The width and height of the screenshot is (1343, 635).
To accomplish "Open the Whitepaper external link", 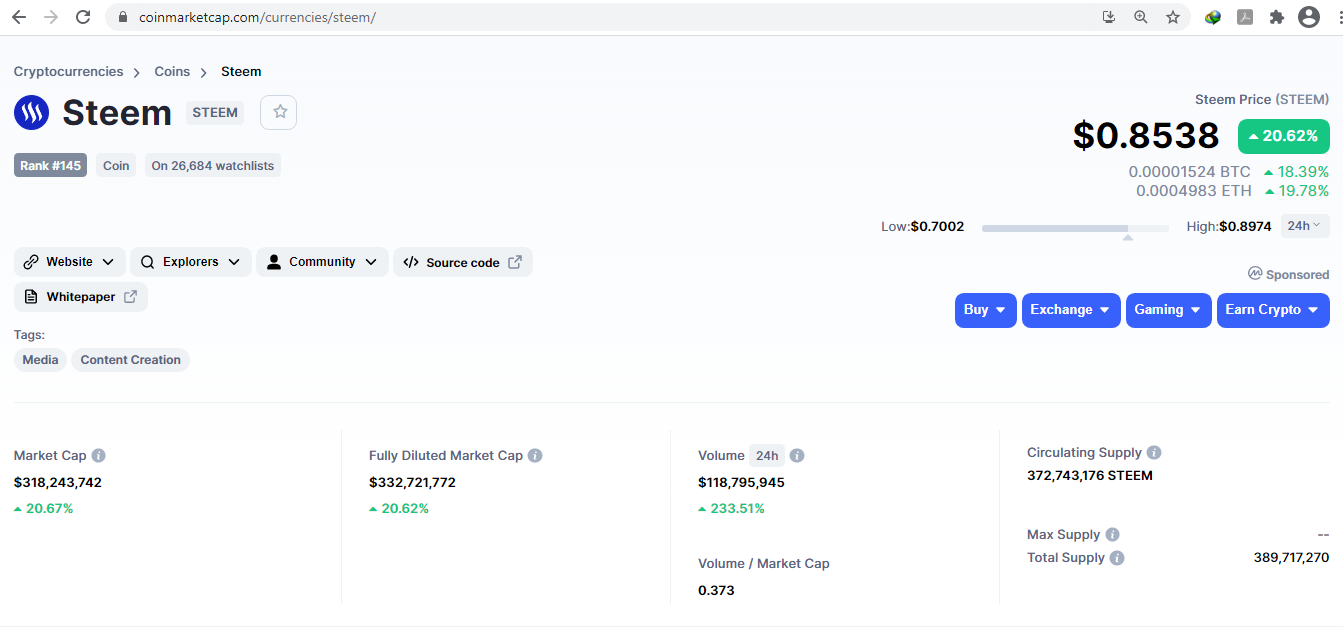I will point(81,297).
